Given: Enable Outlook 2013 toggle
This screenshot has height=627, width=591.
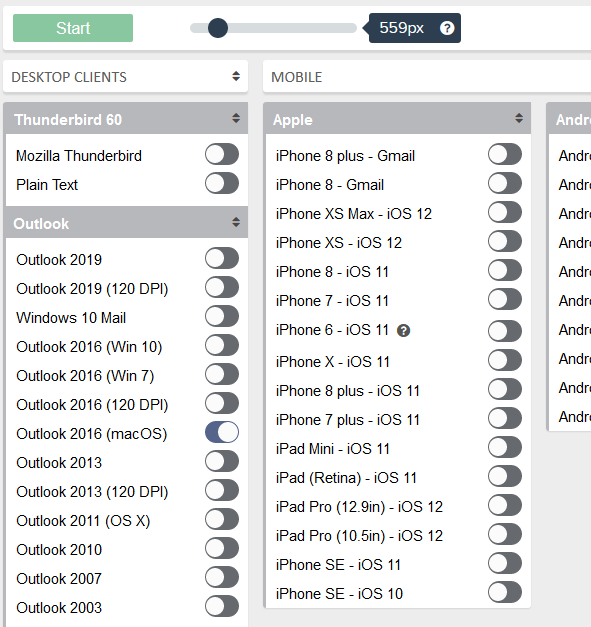Looking at the screenshot, I should tap(222, 461).
